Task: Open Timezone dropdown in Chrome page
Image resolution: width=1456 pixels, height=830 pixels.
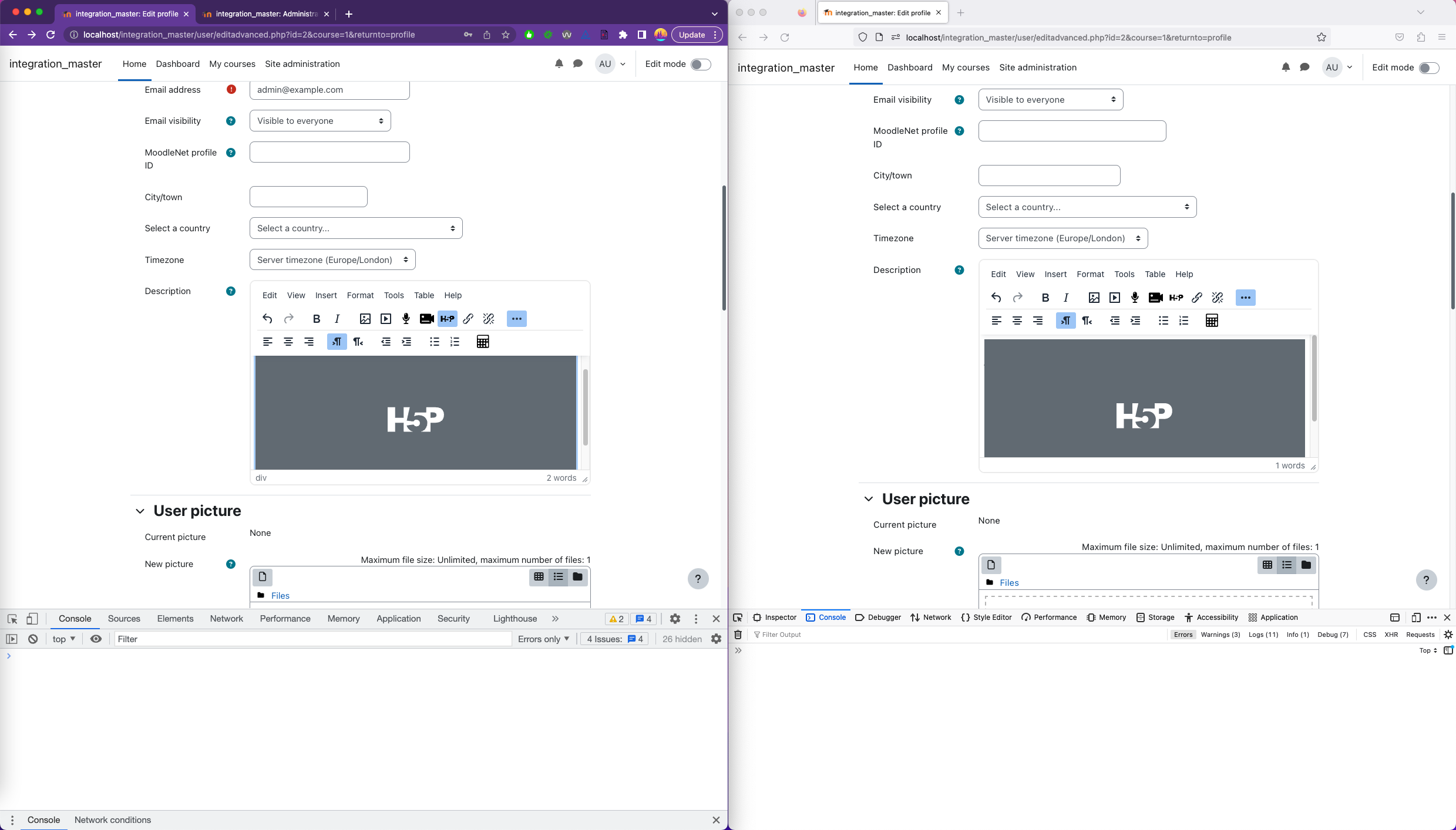Action: (x=332, y=260)
